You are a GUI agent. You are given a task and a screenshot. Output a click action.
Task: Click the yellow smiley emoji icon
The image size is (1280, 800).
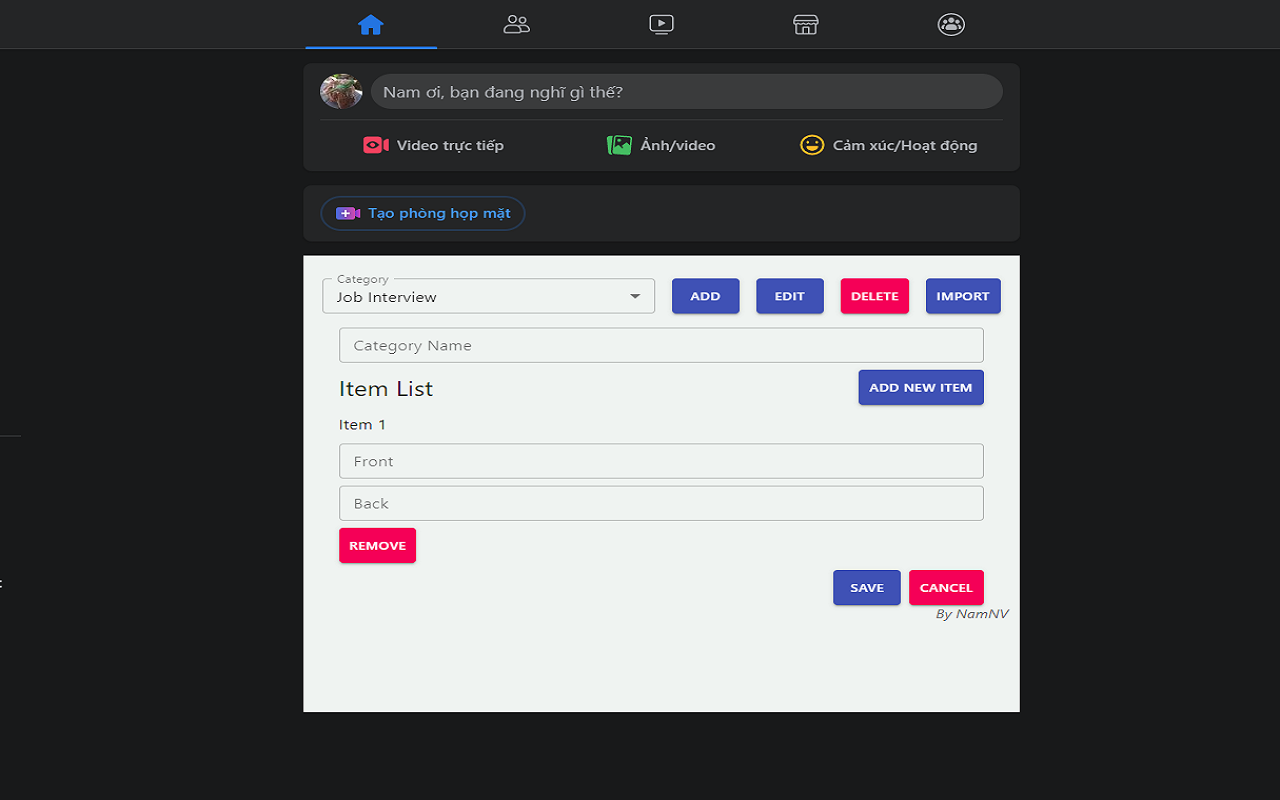812,145
